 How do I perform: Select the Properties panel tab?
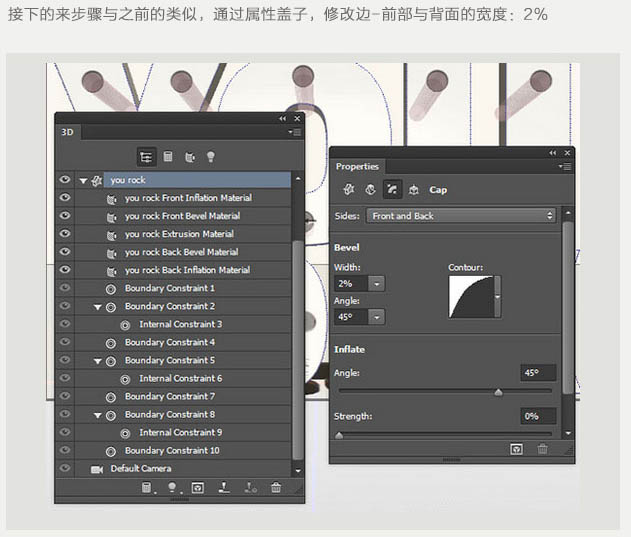coord(357,166)
